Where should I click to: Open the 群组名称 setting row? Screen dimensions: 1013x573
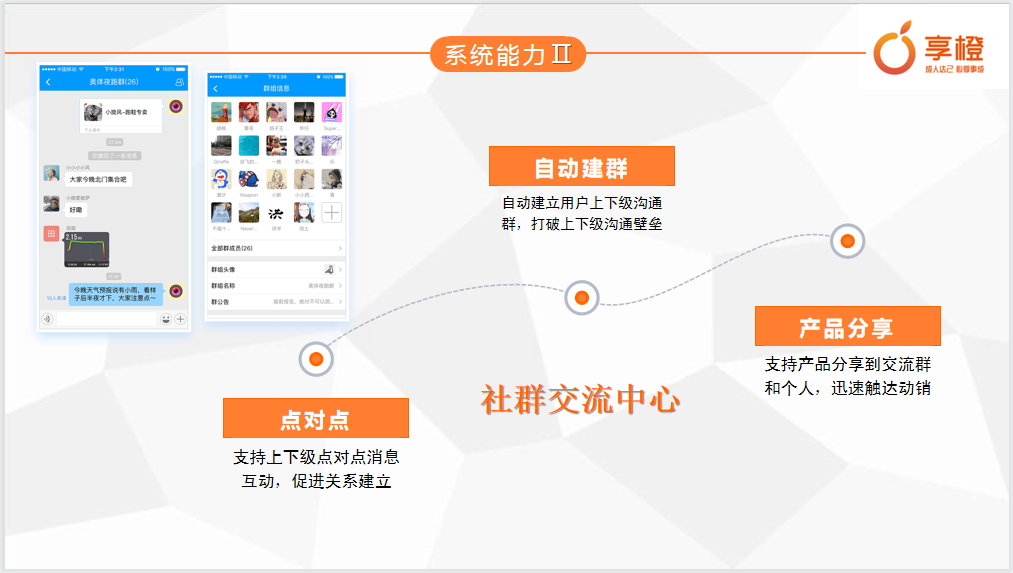click(x=276, y=286)
